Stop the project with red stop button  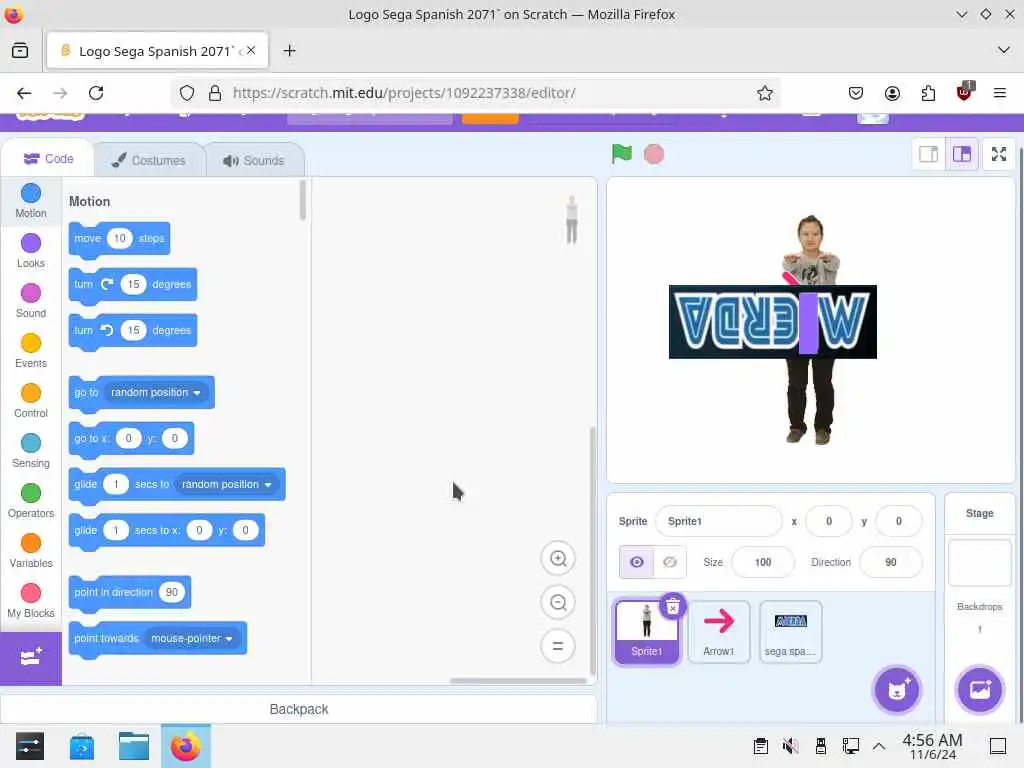coord(654,154)
